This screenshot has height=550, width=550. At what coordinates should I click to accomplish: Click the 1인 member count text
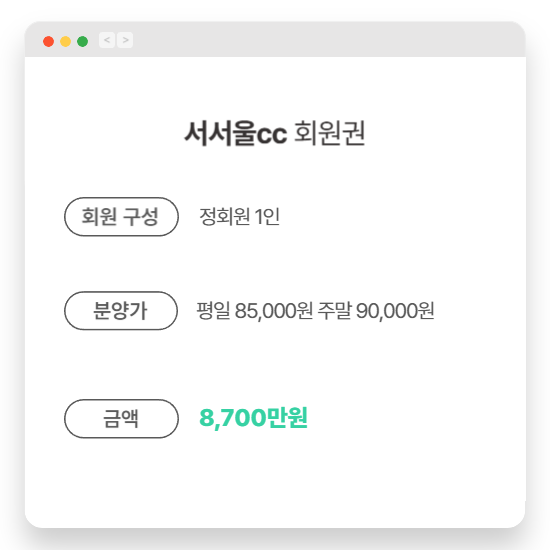pos(267,216)
